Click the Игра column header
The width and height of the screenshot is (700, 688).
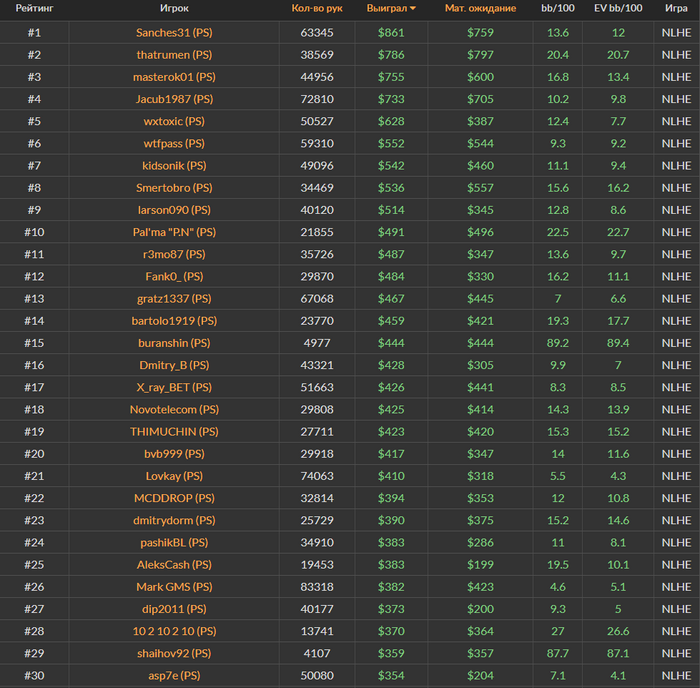[676, 8]
